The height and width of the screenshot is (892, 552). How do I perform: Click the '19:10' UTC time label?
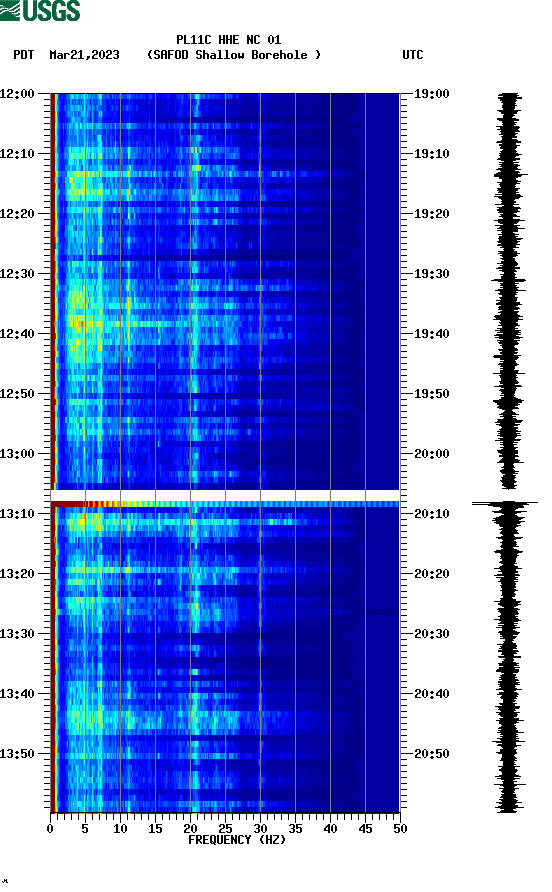(x=431, y=154)
